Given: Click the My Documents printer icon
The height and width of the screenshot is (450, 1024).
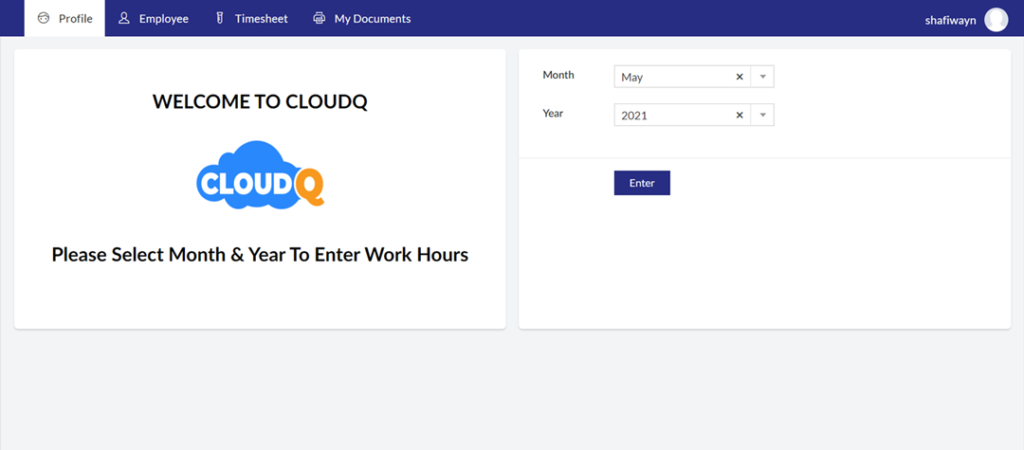Looking at the screenshot, I should [319, 18].
